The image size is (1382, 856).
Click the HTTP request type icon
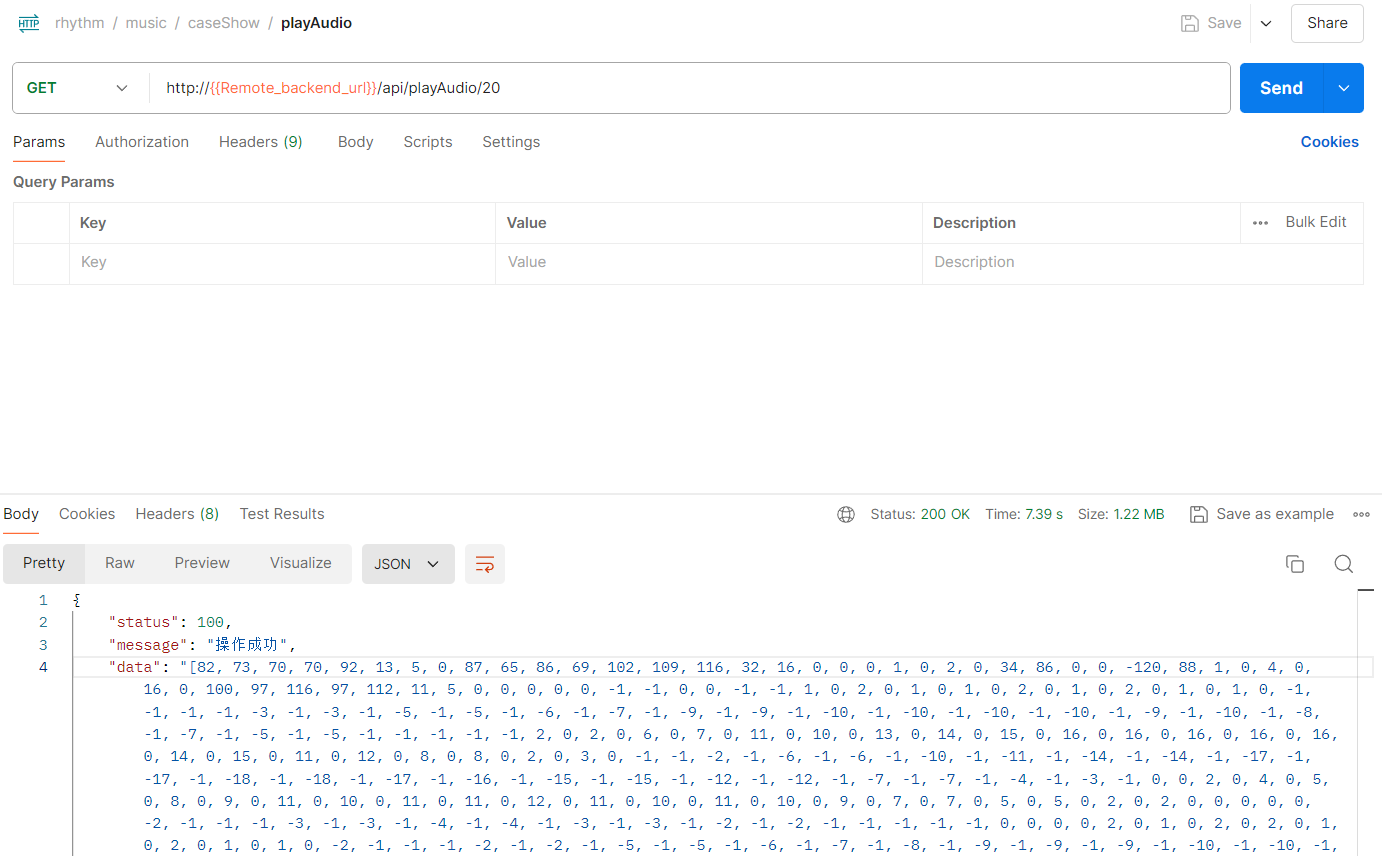pyautogui.click(x=29, y=23)
